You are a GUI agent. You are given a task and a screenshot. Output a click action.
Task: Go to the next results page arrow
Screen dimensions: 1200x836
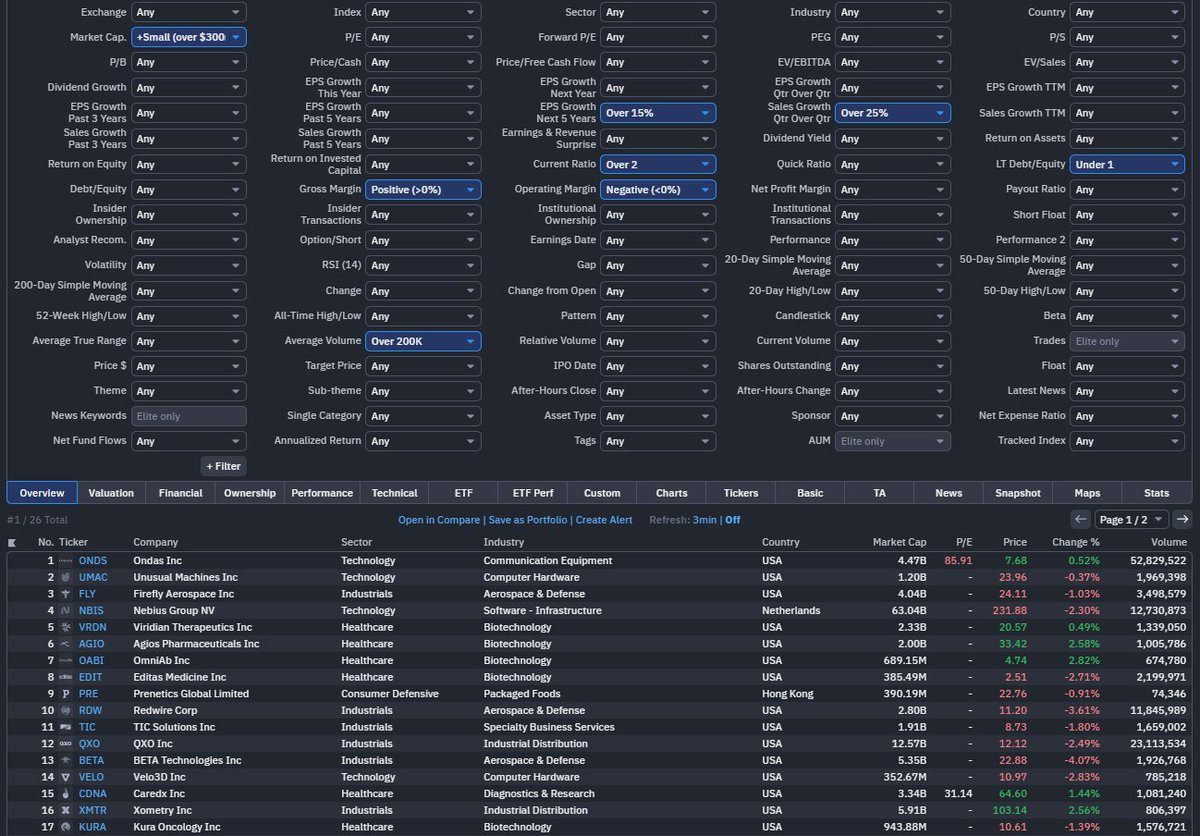point(1182,519)
